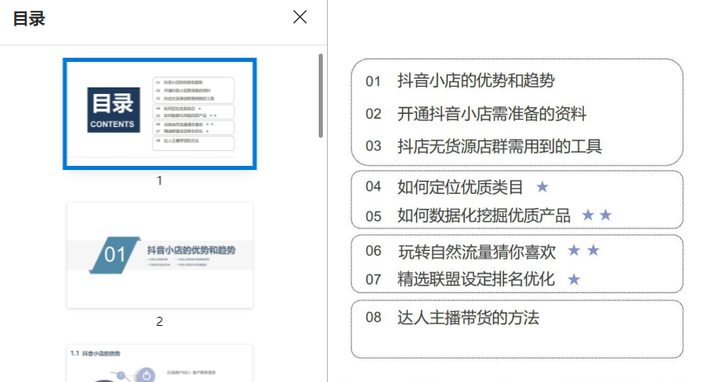Screen dimensions: 720x382
Task: Click the star icon after 如何定位优质类目
Action: click(x=542, y=186)
